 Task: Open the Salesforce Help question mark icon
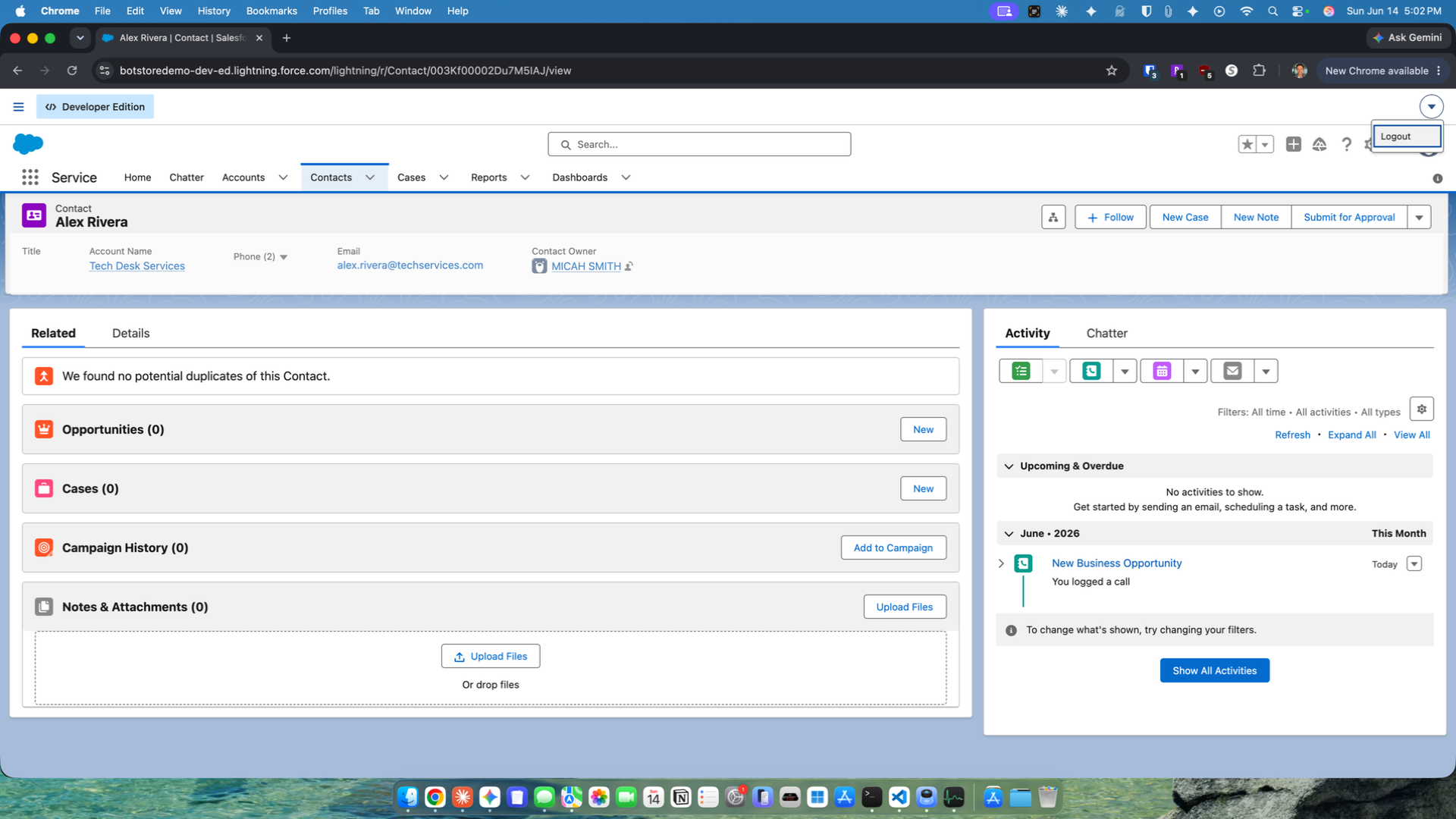pyautogui.click(x=1346, y=144)
